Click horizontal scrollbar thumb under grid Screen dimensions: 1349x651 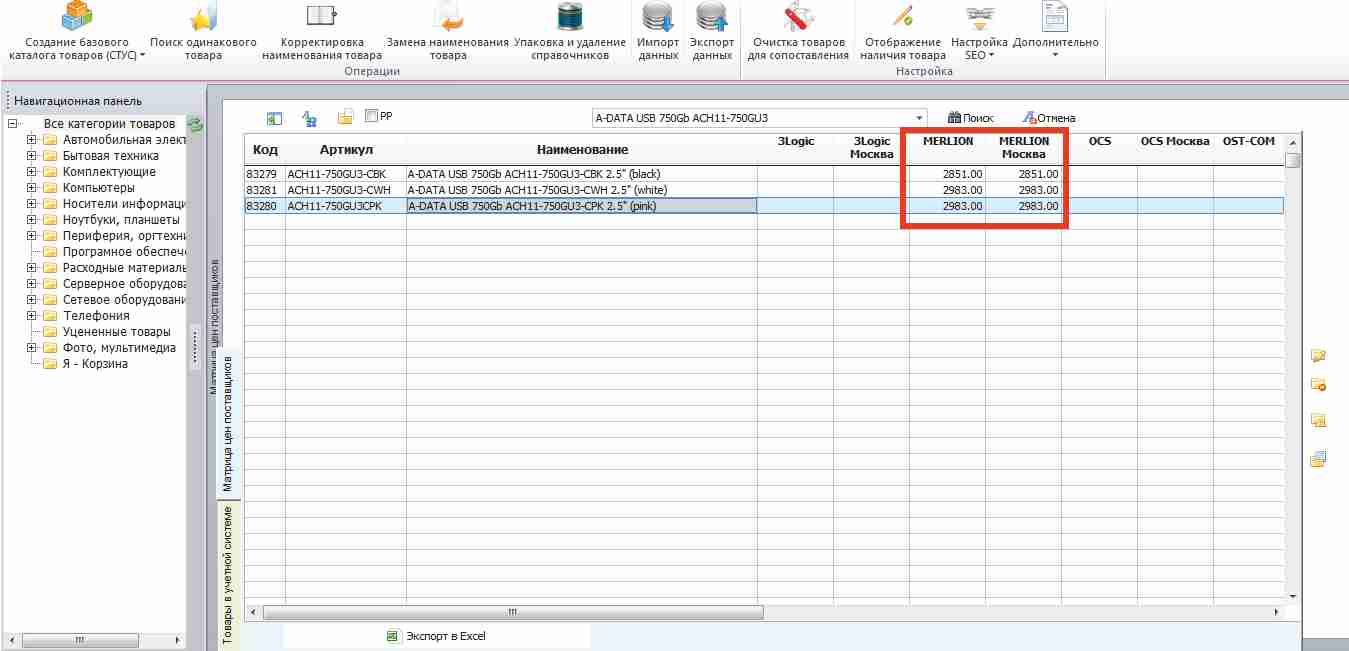pyautogui.click(x=512, y=612)
